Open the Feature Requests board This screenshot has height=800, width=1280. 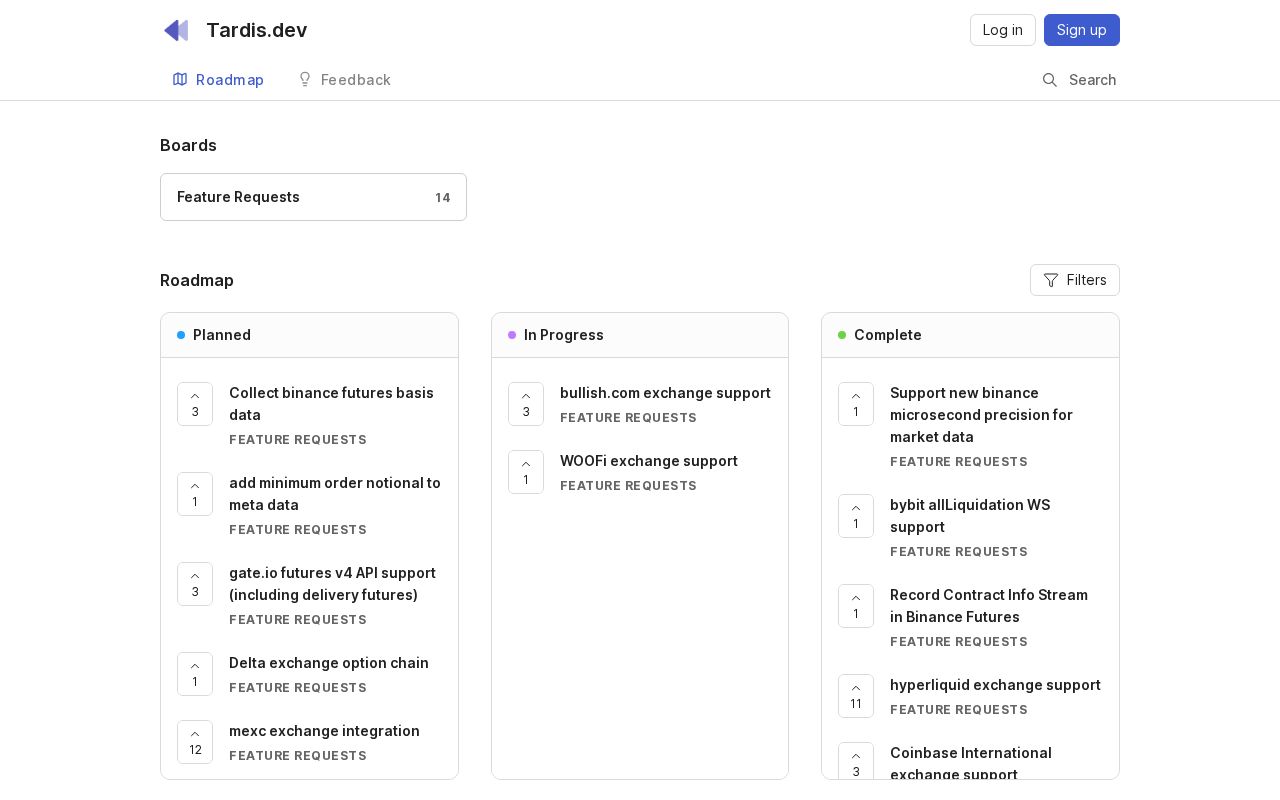[x=313, y=197]
